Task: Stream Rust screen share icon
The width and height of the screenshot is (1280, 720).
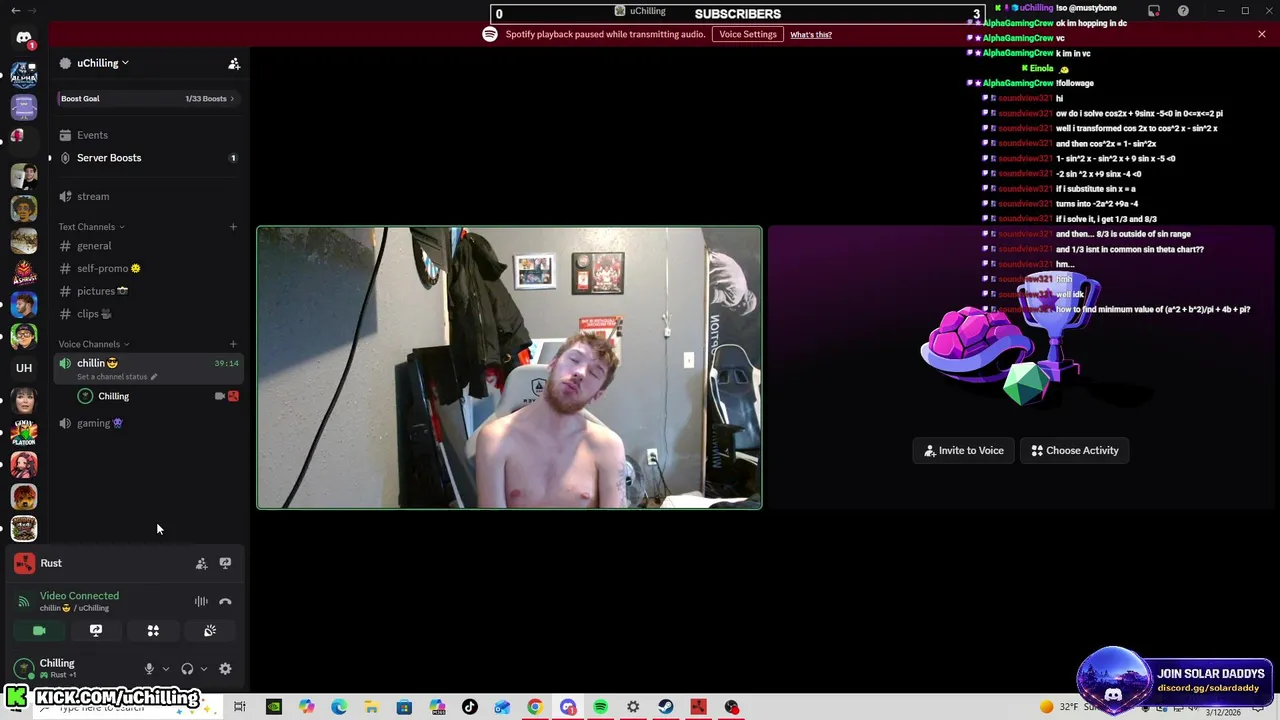Action: [225, 564]
